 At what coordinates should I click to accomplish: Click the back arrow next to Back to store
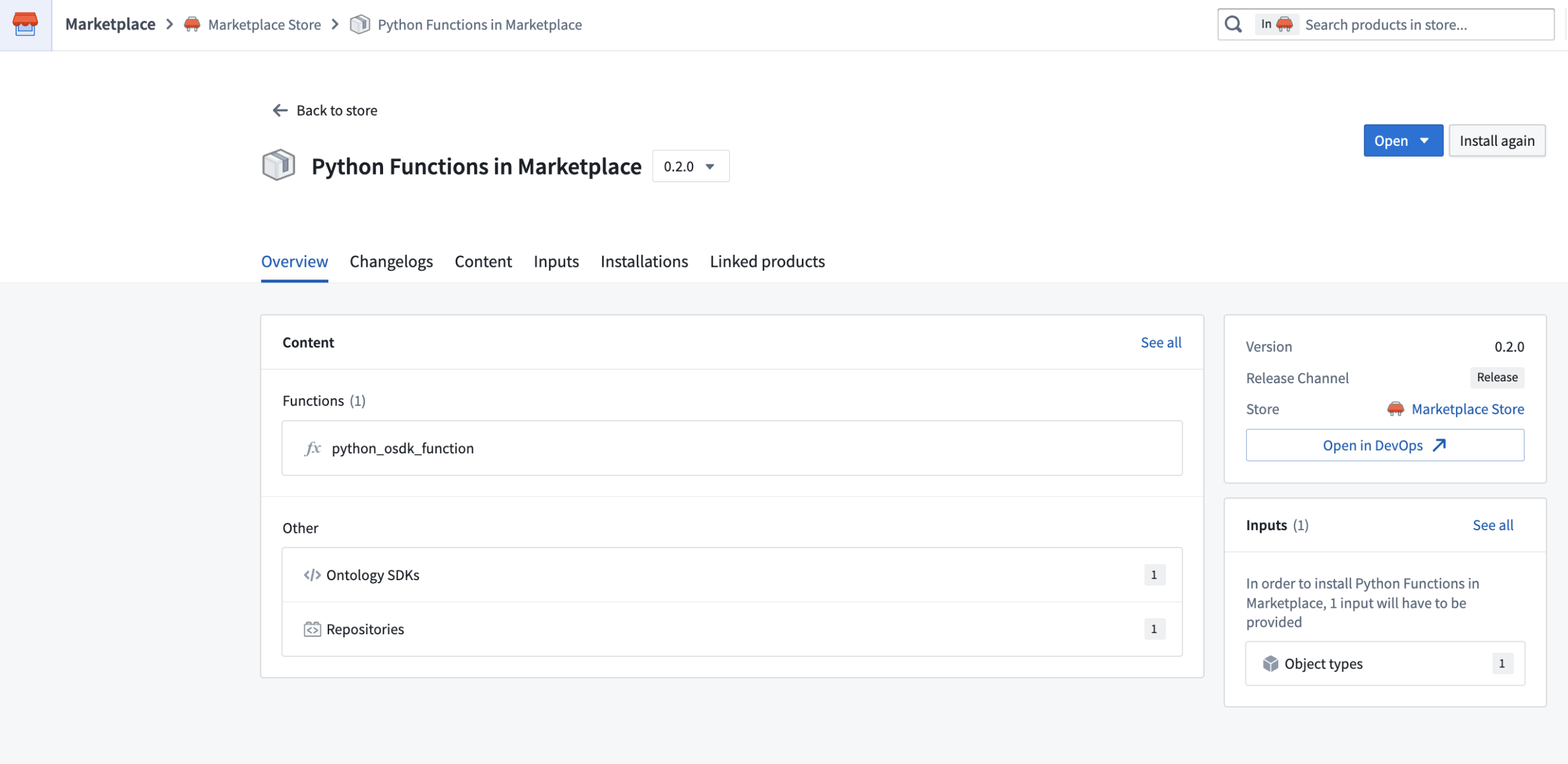pyautogui.click(x=279, y=110)
